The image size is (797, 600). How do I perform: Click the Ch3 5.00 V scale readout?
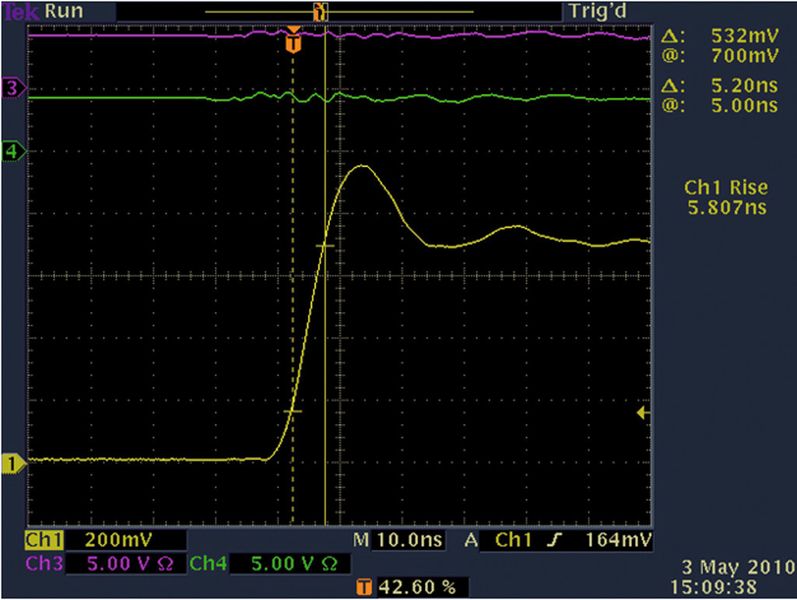(130, 564)
